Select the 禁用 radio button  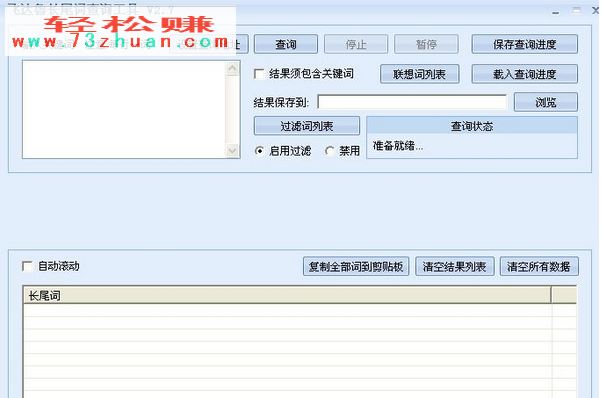point(329,151)
